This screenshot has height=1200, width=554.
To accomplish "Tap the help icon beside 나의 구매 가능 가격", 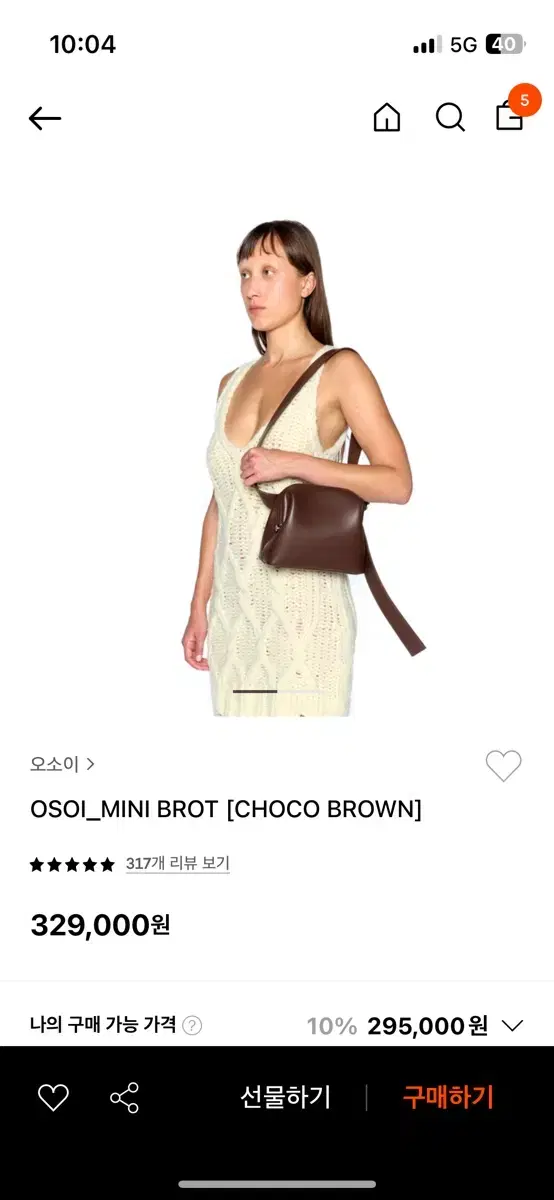I will point(193,1025).
